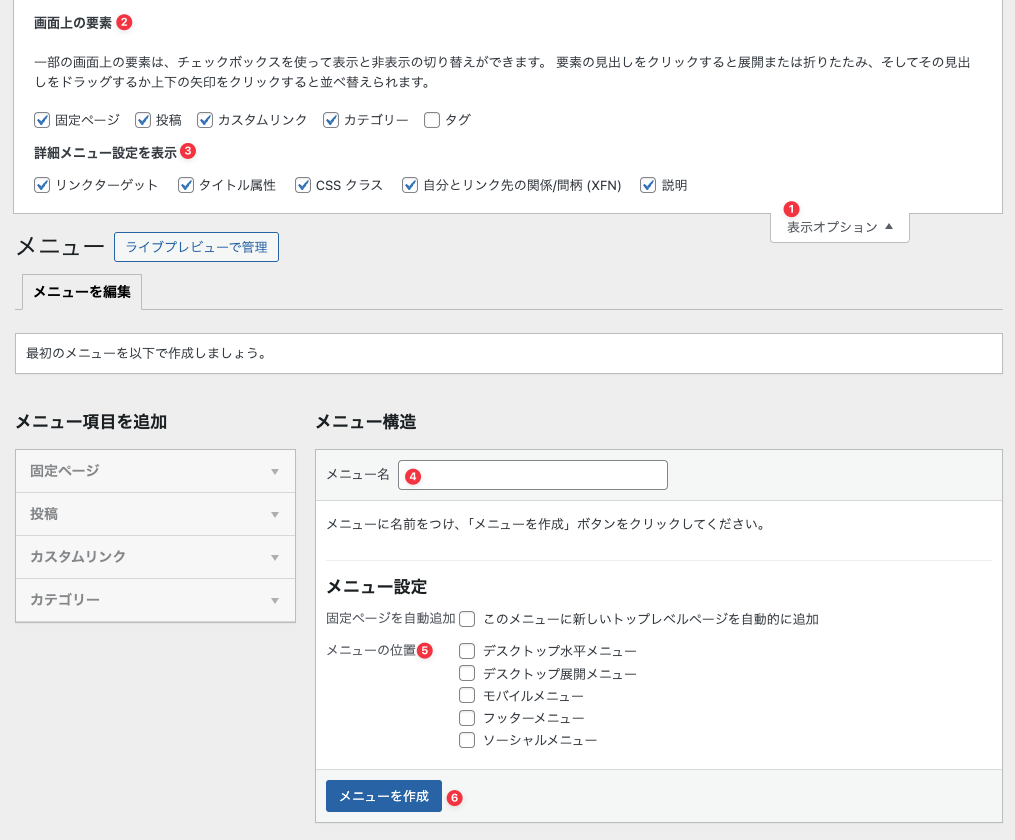Enable the ソーシャルメニュー location checkbox

tap(467, 740)
